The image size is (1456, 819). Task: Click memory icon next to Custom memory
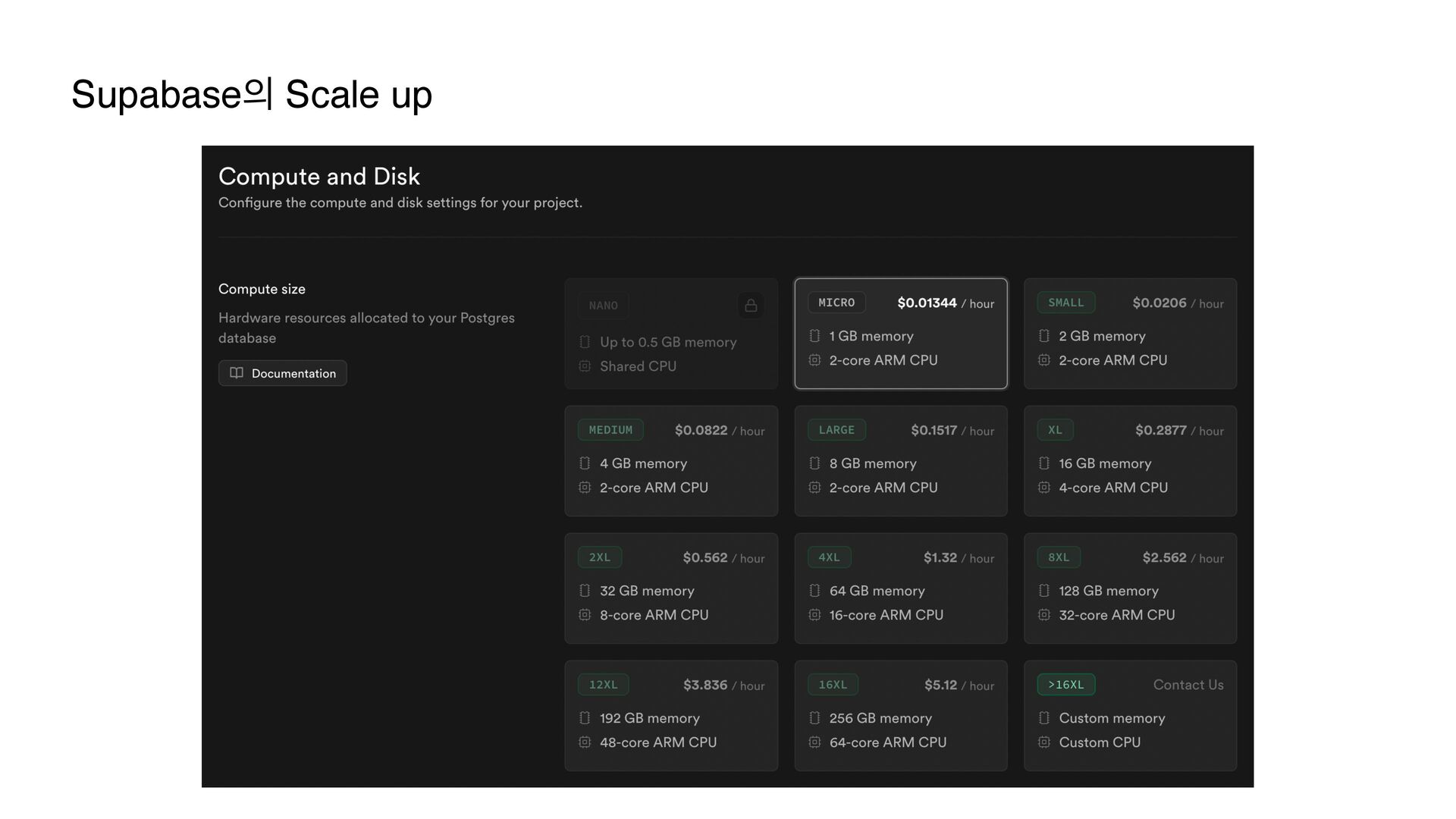[1044, 718]
